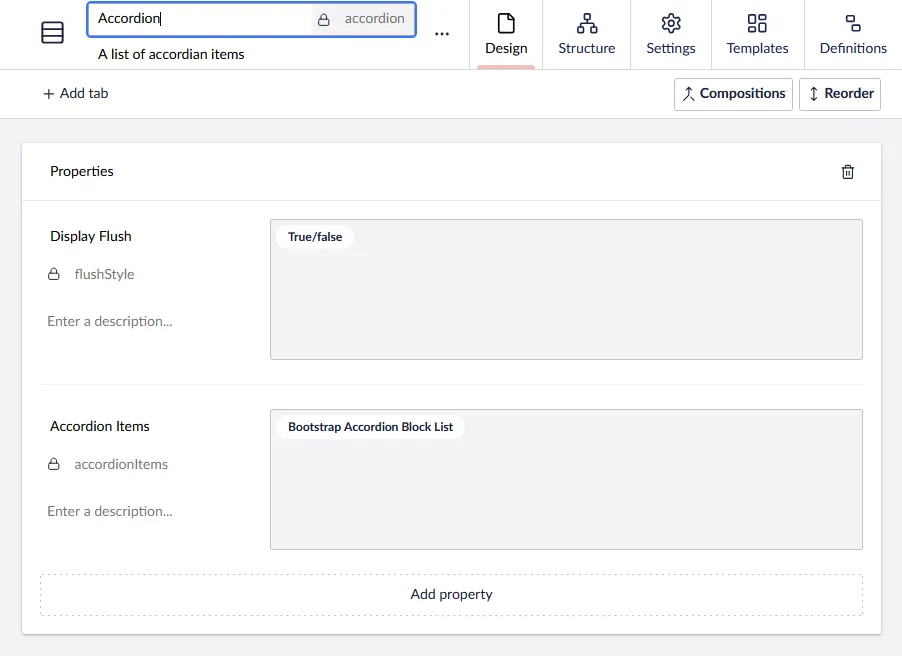
Task: Click the document type icon beside name field
Action: pos(52,33)
